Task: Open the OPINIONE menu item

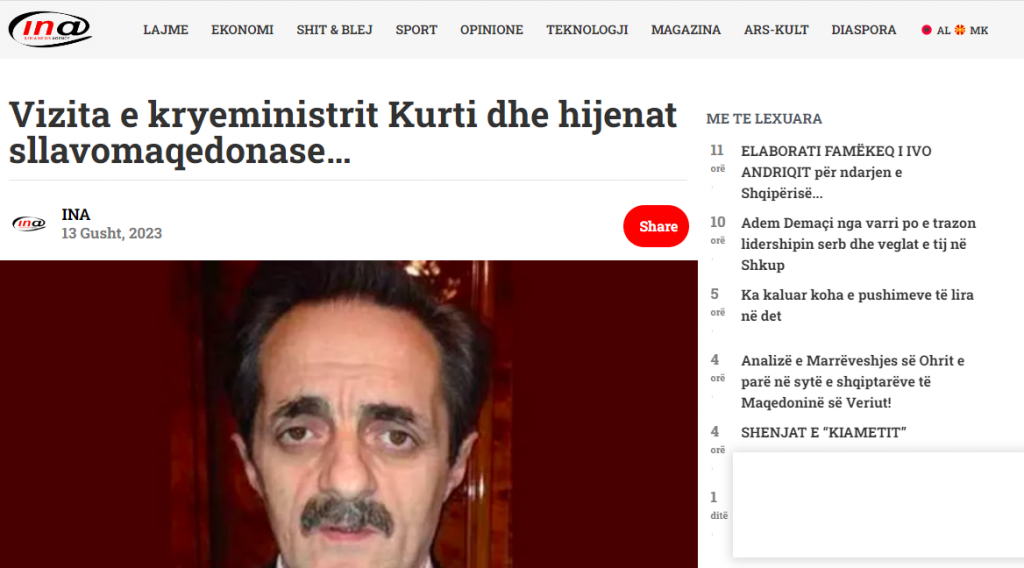Action: click(x=491, y=30)
